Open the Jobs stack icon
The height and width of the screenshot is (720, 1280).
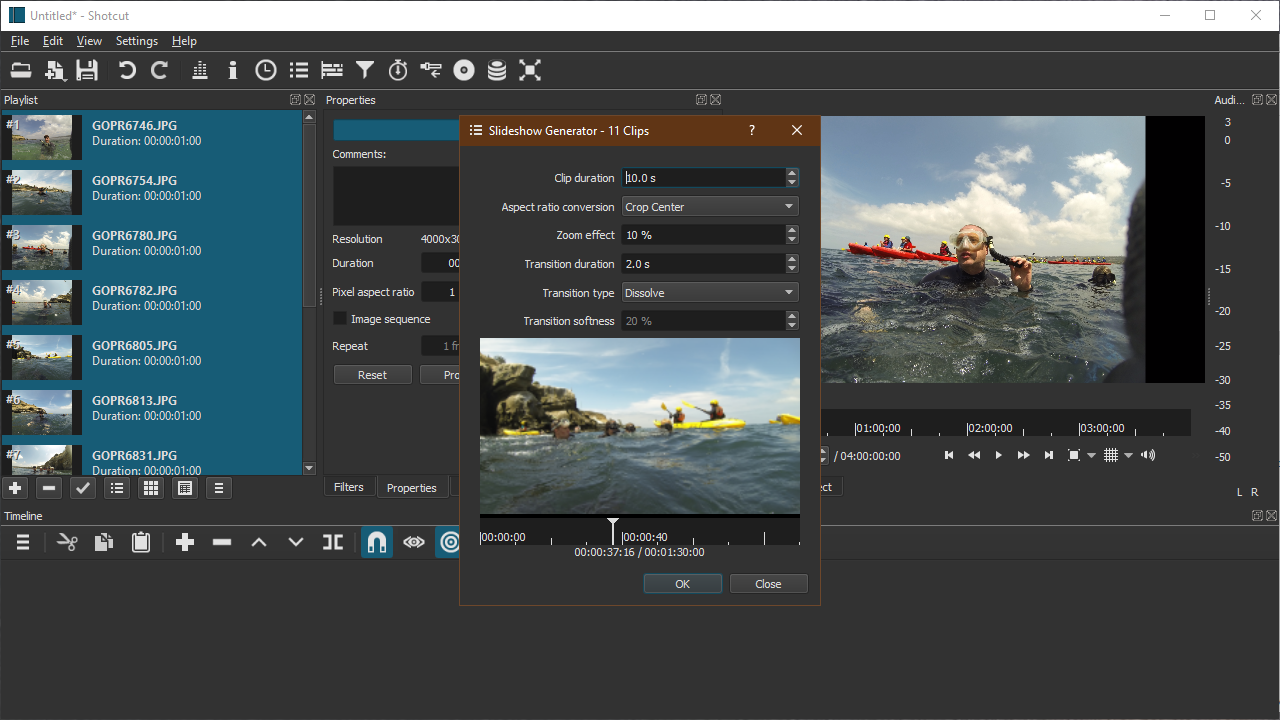tap(497, 70)
